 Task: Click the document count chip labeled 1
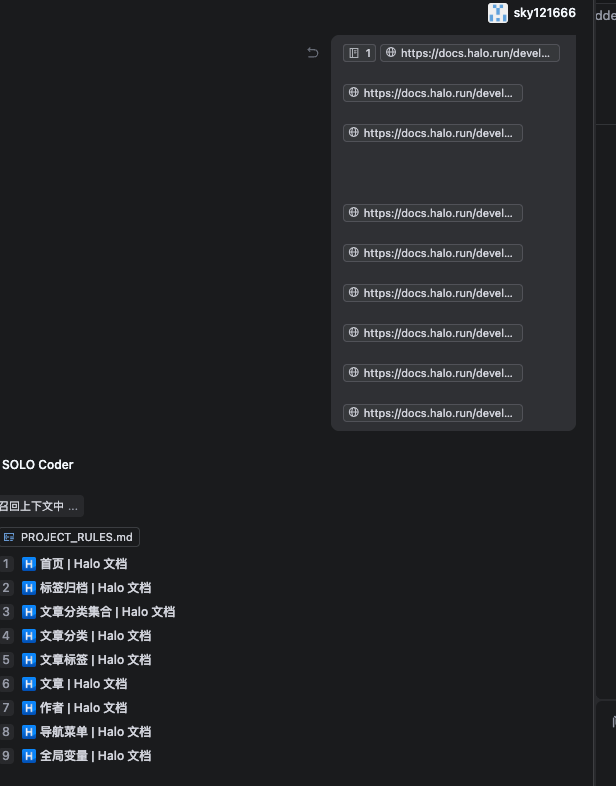[359, 53]
